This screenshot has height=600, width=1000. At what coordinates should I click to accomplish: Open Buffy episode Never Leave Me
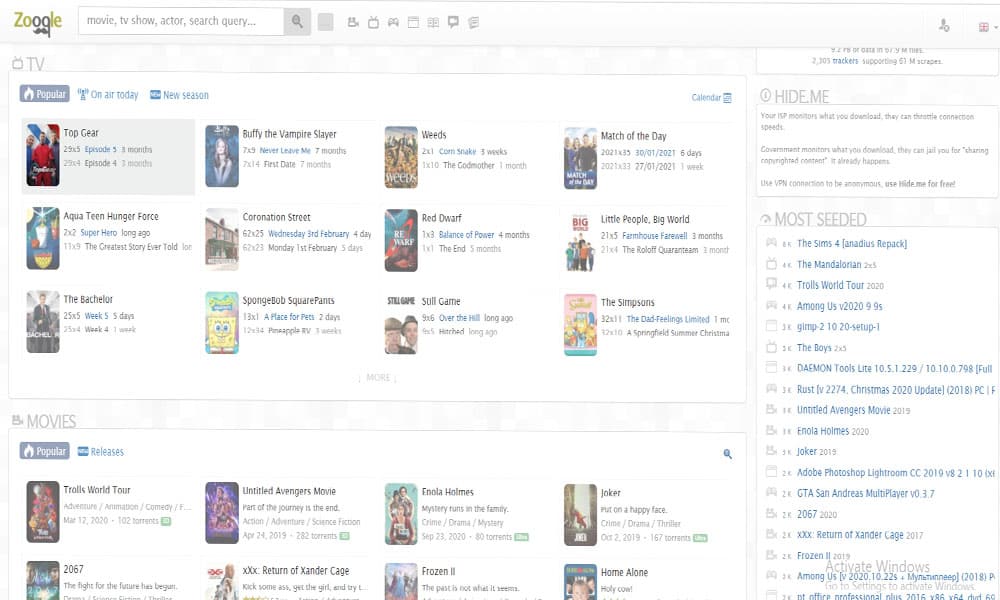285,150
